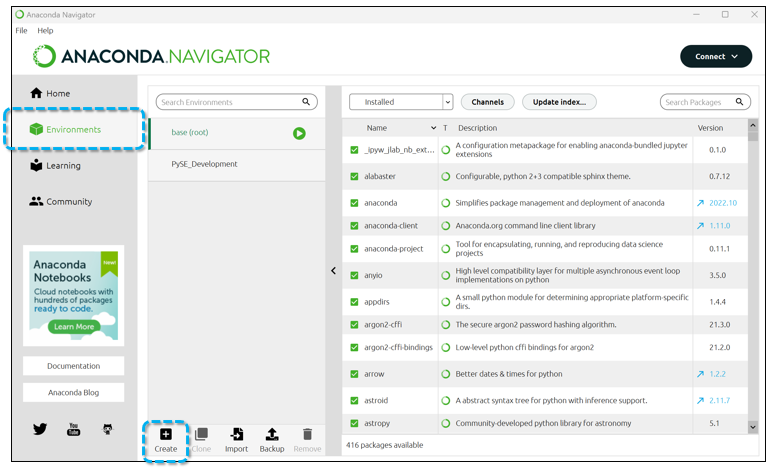Collapse the environments panel with the left chevron
778x472 pixels.
334,271
